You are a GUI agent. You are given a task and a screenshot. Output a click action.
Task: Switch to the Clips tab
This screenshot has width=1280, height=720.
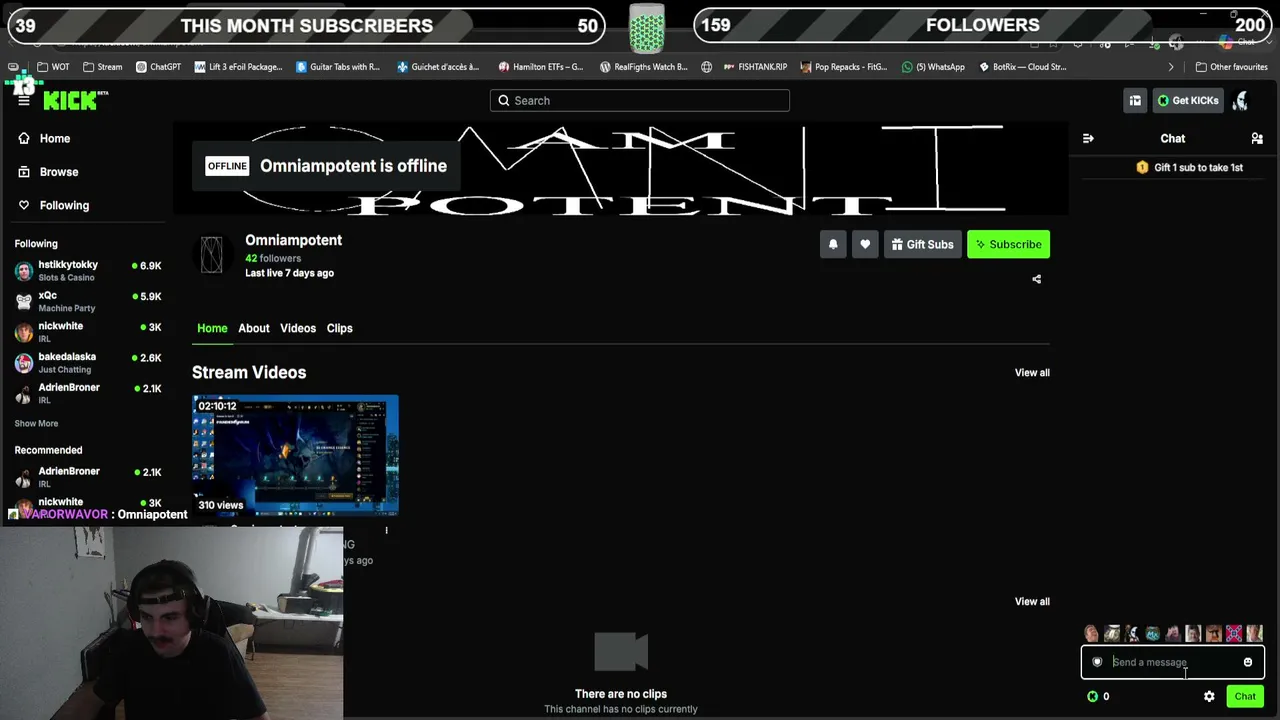(x=339, y=328)
